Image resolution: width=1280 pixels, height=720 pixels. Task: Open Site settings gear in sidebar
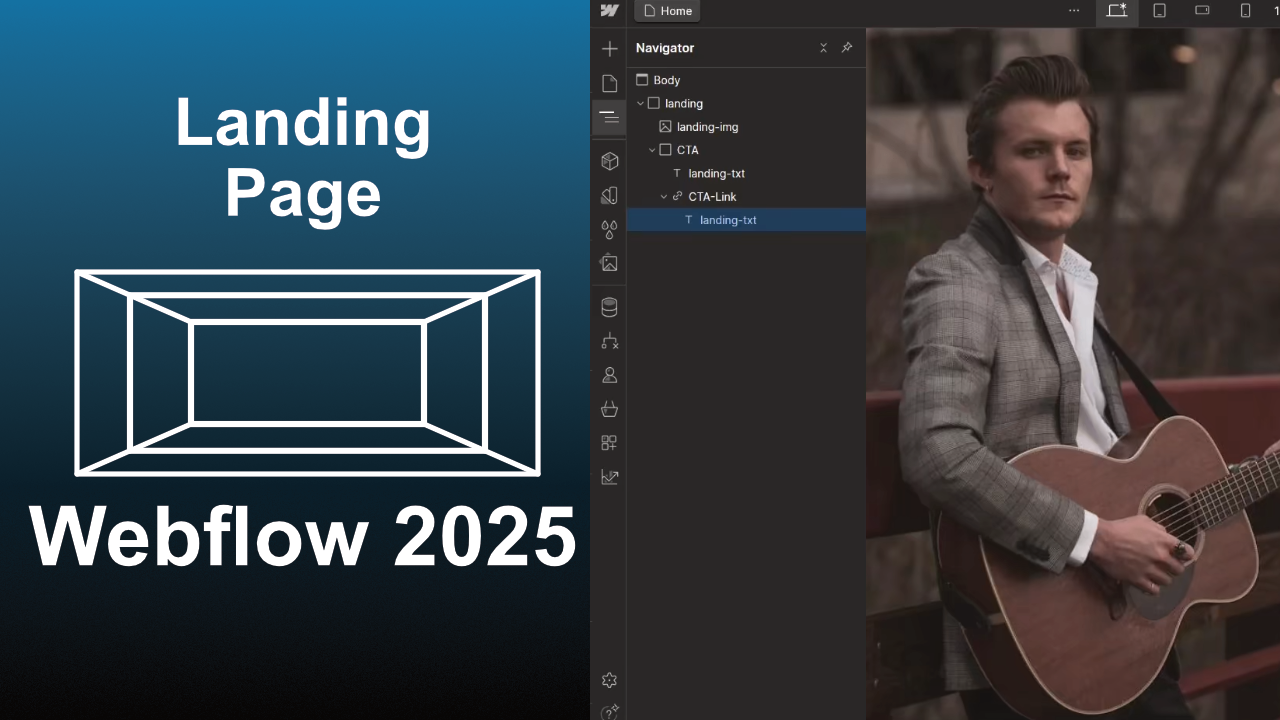(x=609, y=680)
